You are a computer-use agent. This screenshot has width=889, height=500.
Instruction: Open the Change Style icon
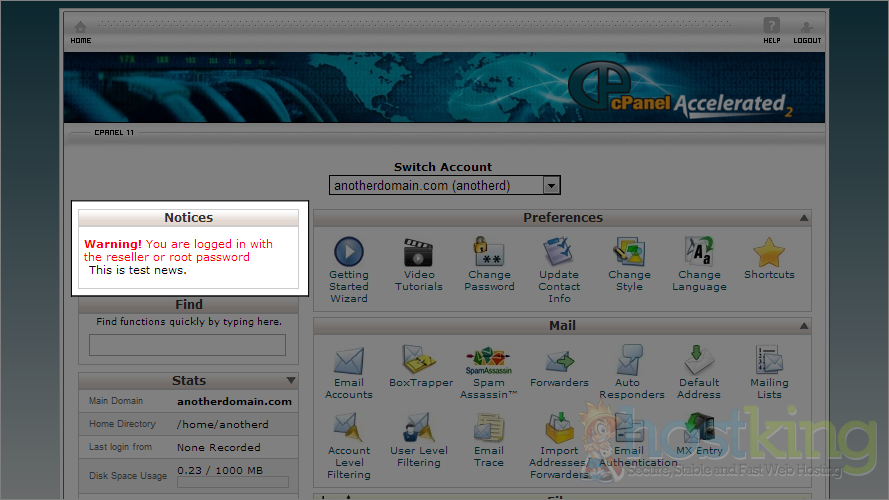click(x=629, y=252)
